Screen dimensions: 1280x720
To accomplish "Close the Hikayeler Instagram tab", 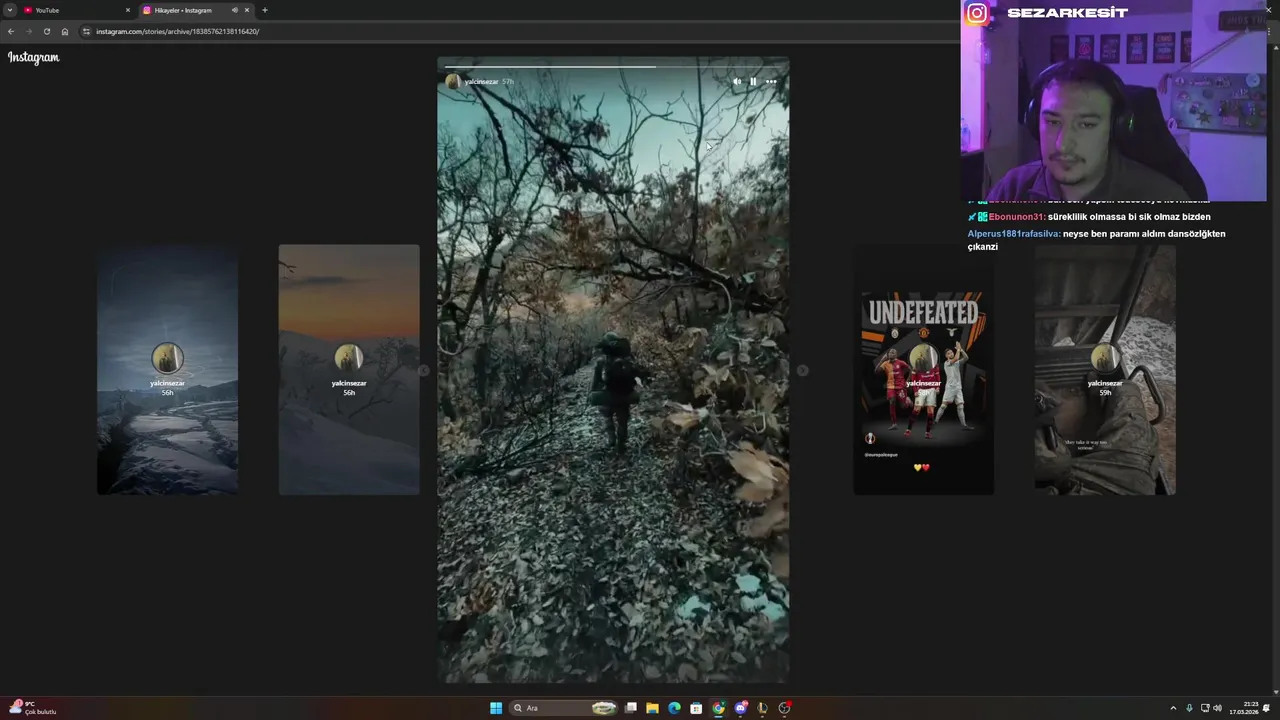I will coord(248,10).
